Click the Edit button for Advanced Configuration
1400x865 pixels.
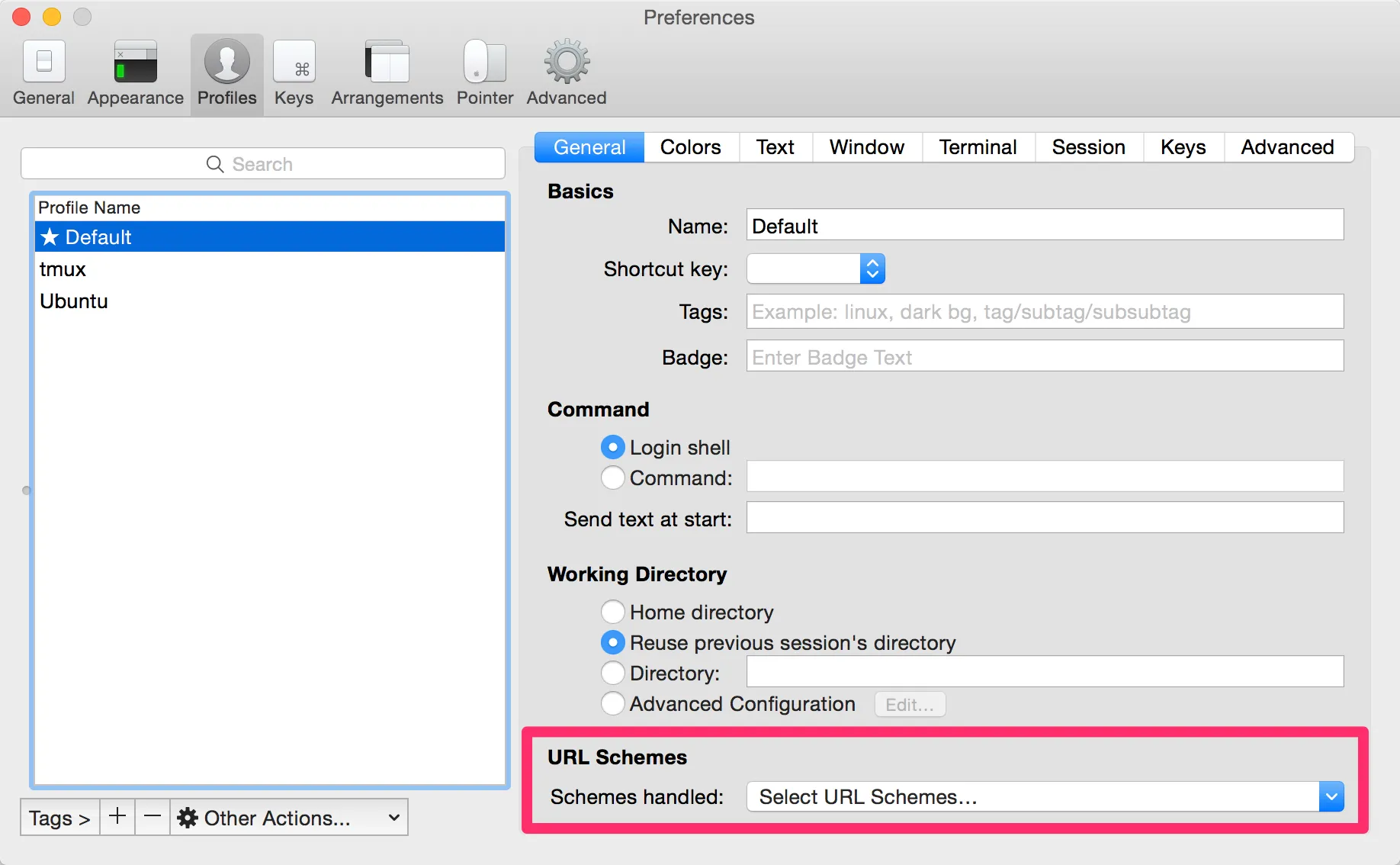[x=909, y=704]
